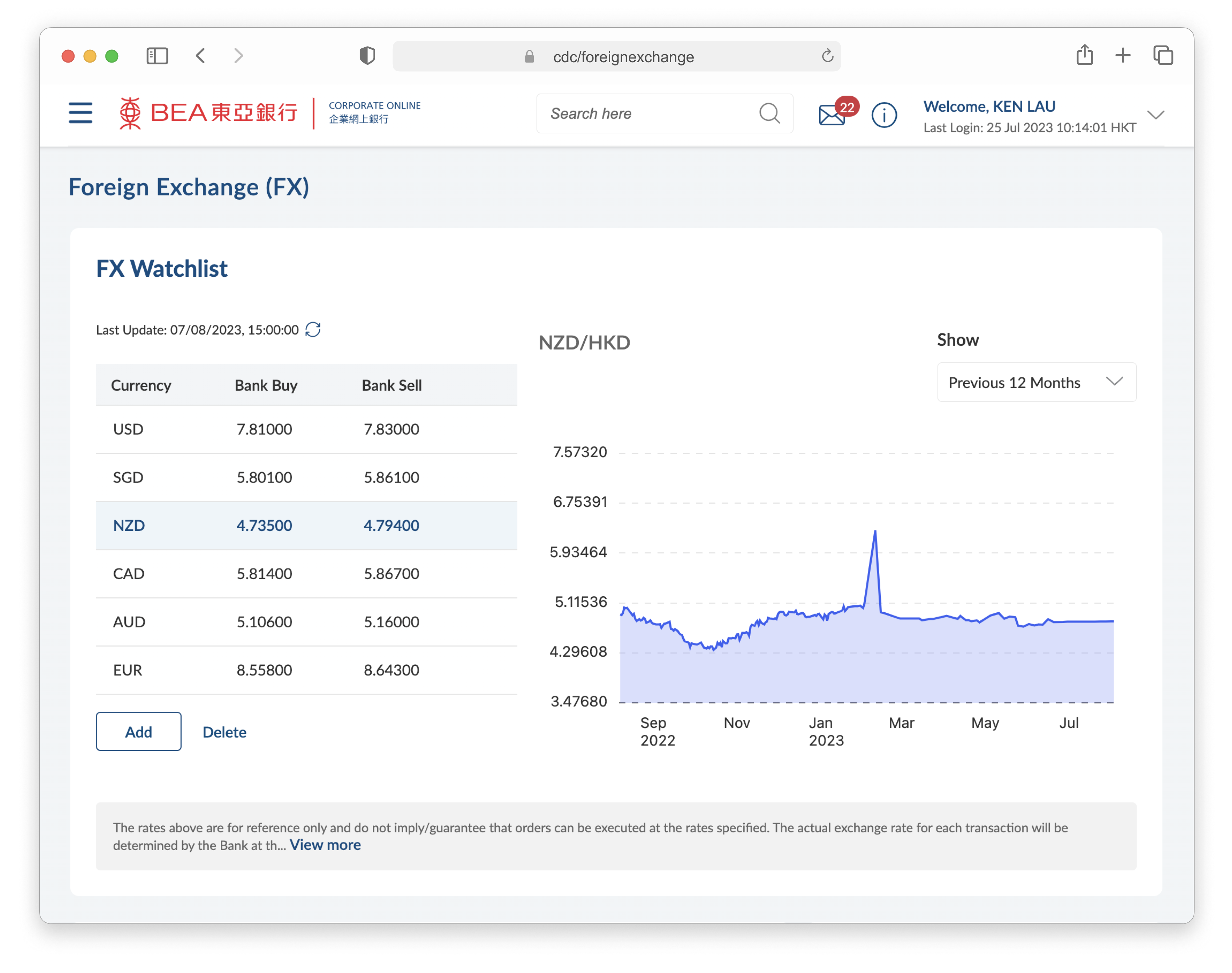Viewport: 1232px width, 973px height.
Task: Click NZD bank sell value 4.79400
Action: [391, 525]
